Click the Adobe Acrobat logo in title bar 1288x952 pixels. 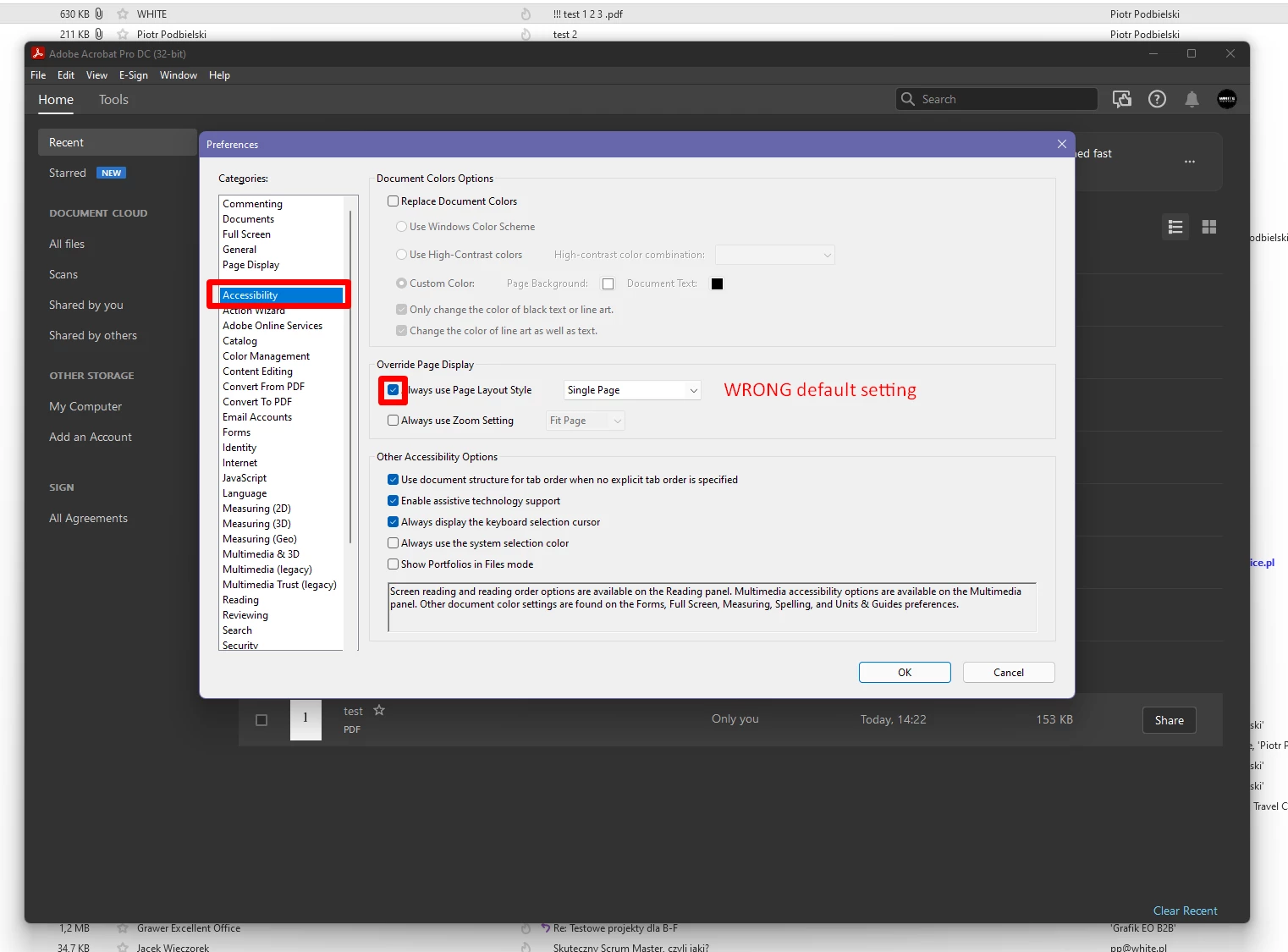click(37, 53)
